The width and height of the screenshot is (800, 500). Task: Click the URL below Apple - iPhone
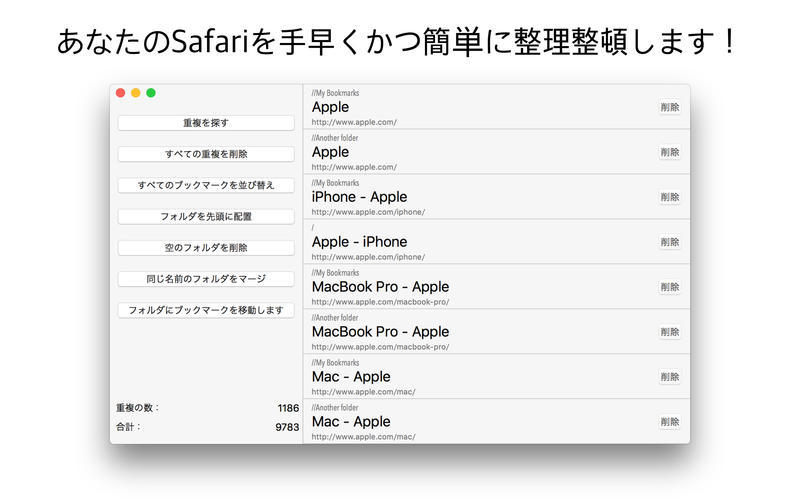(368, 257)
